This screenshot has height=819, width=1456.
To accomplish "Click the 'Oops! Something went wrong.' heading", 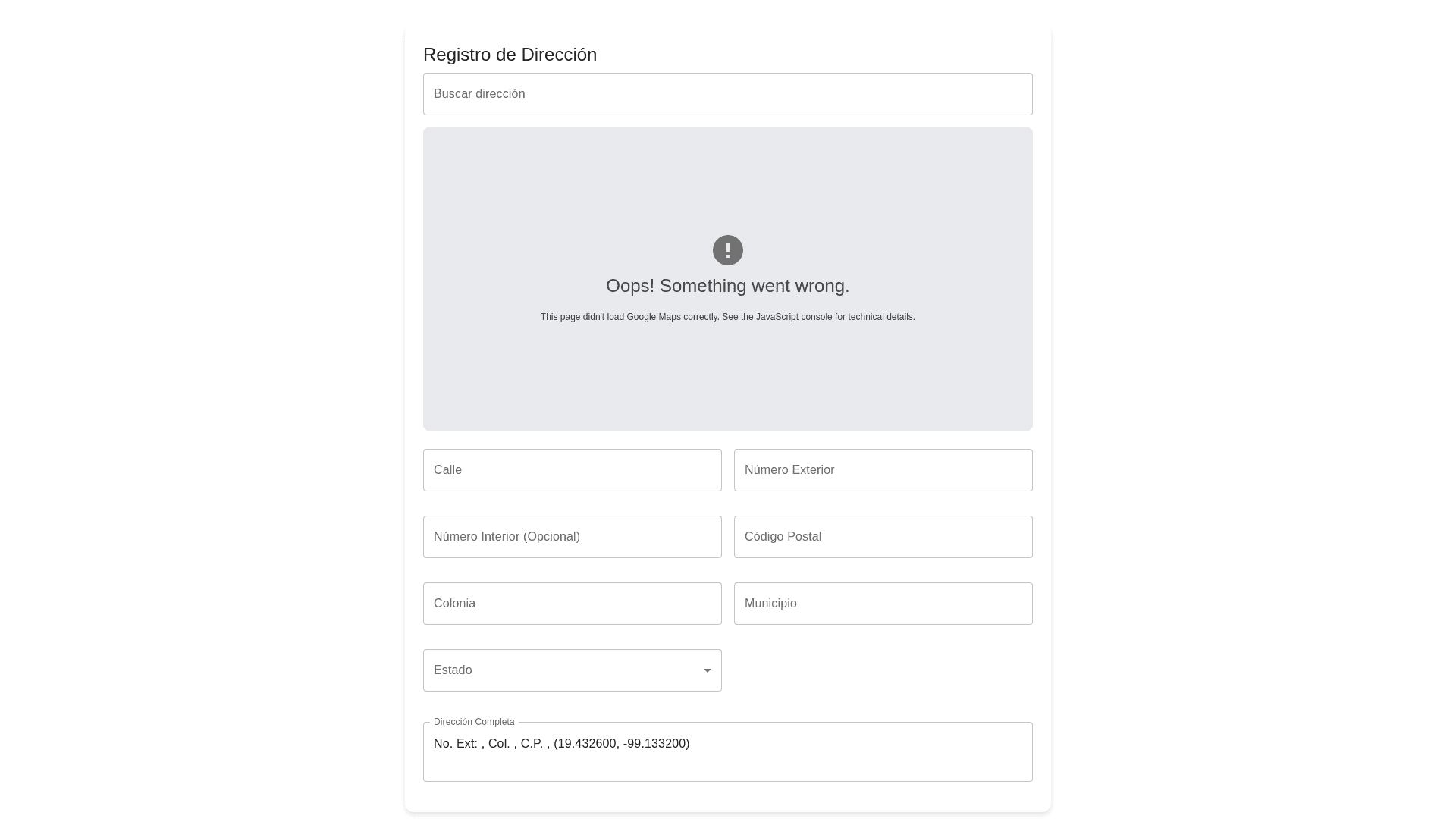I will pyautogui.click(x=728, y=286).
